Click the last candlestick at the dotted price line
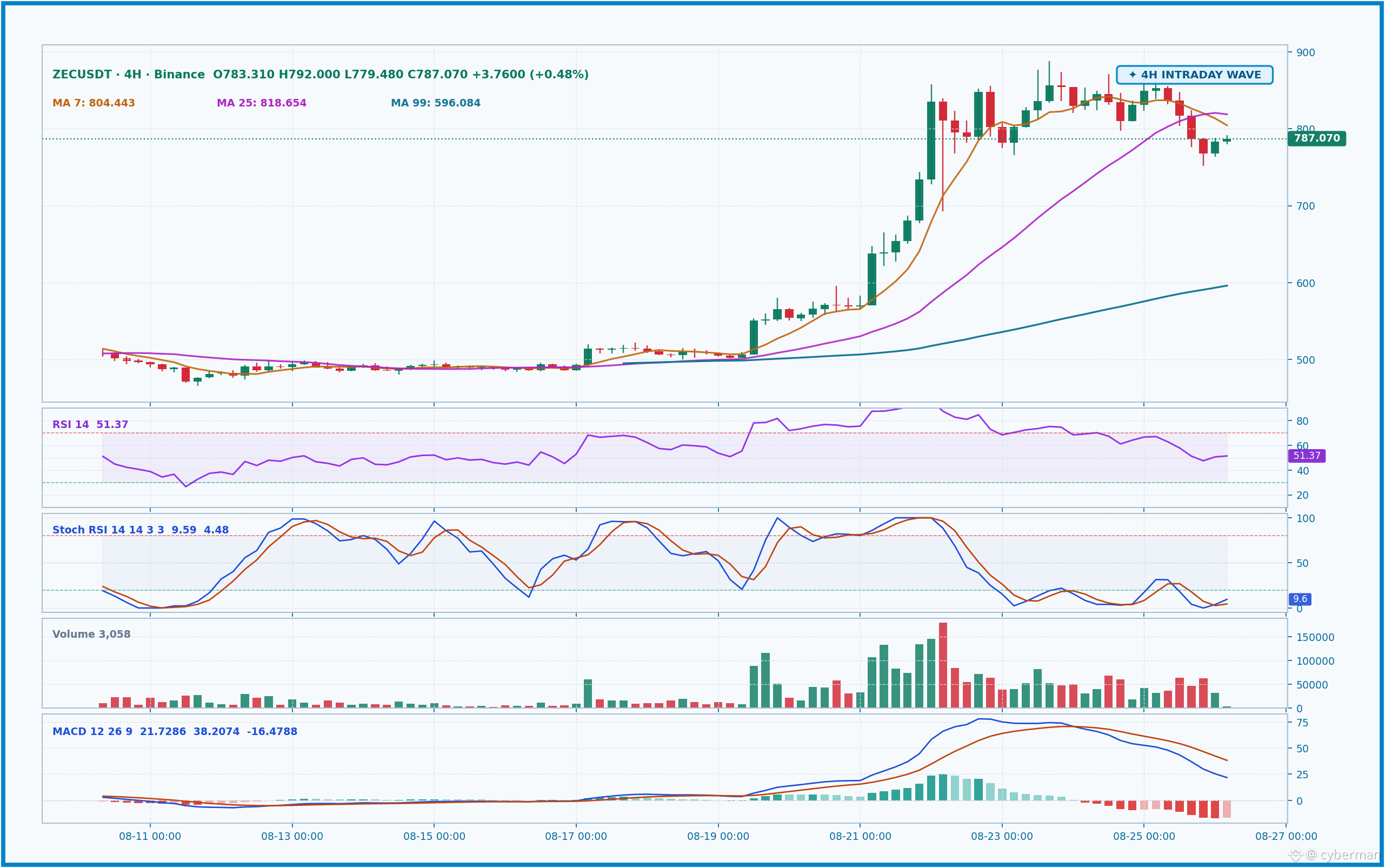 [1227, 139]
